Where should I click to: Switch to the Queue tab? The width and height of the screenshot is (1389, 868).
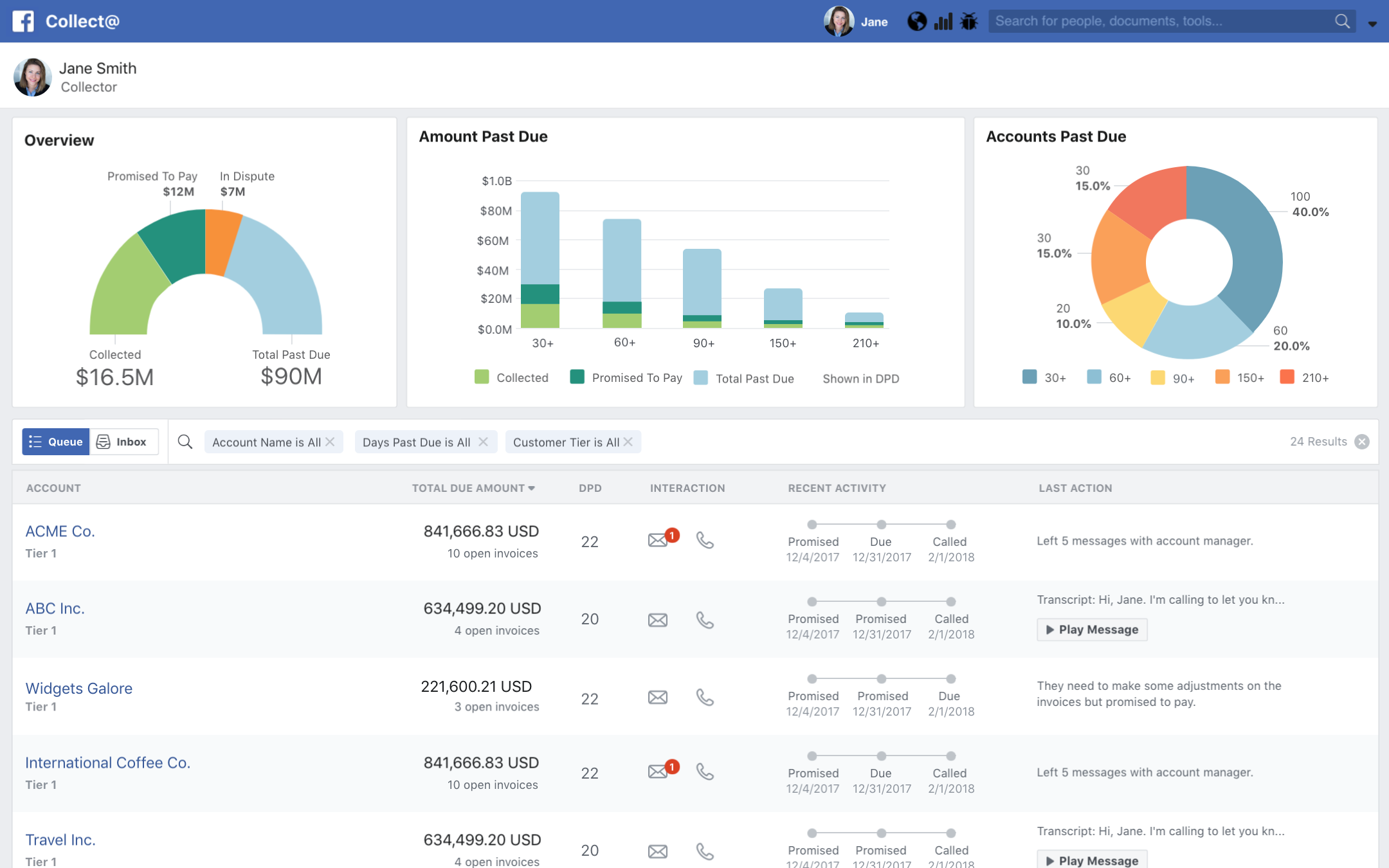56,442
